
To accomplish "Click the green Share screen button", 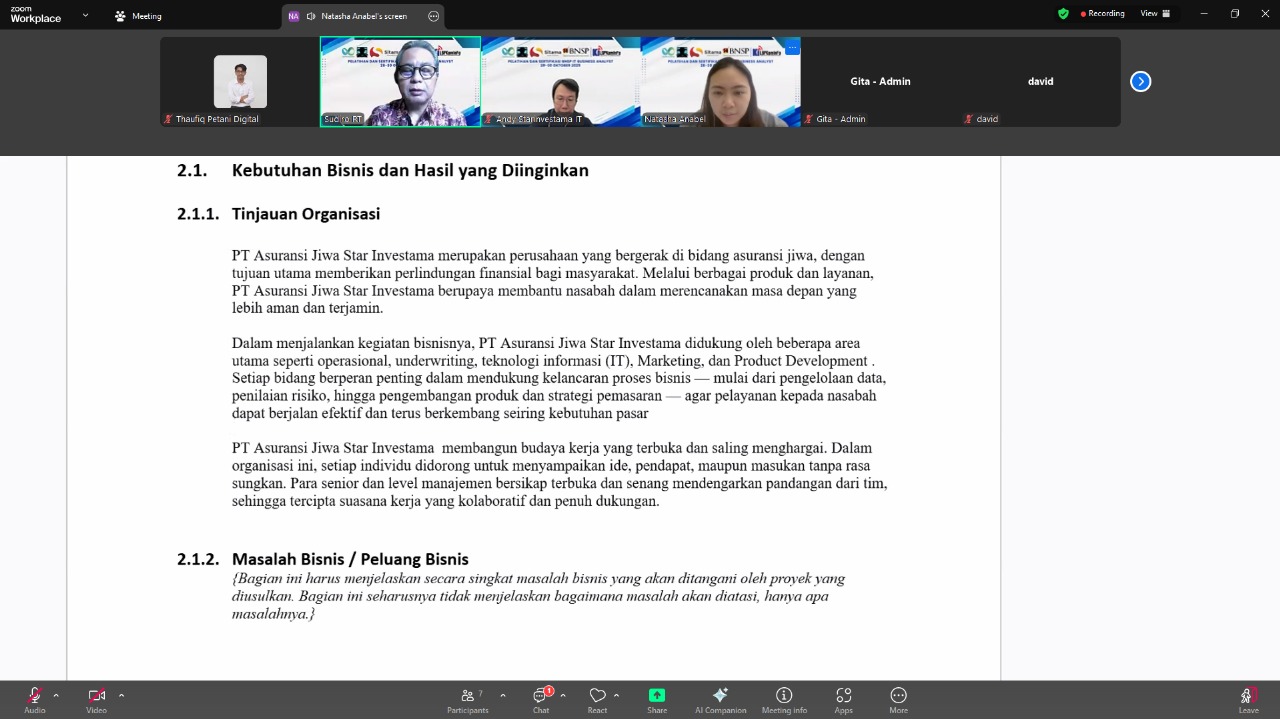I will [657, 697].
